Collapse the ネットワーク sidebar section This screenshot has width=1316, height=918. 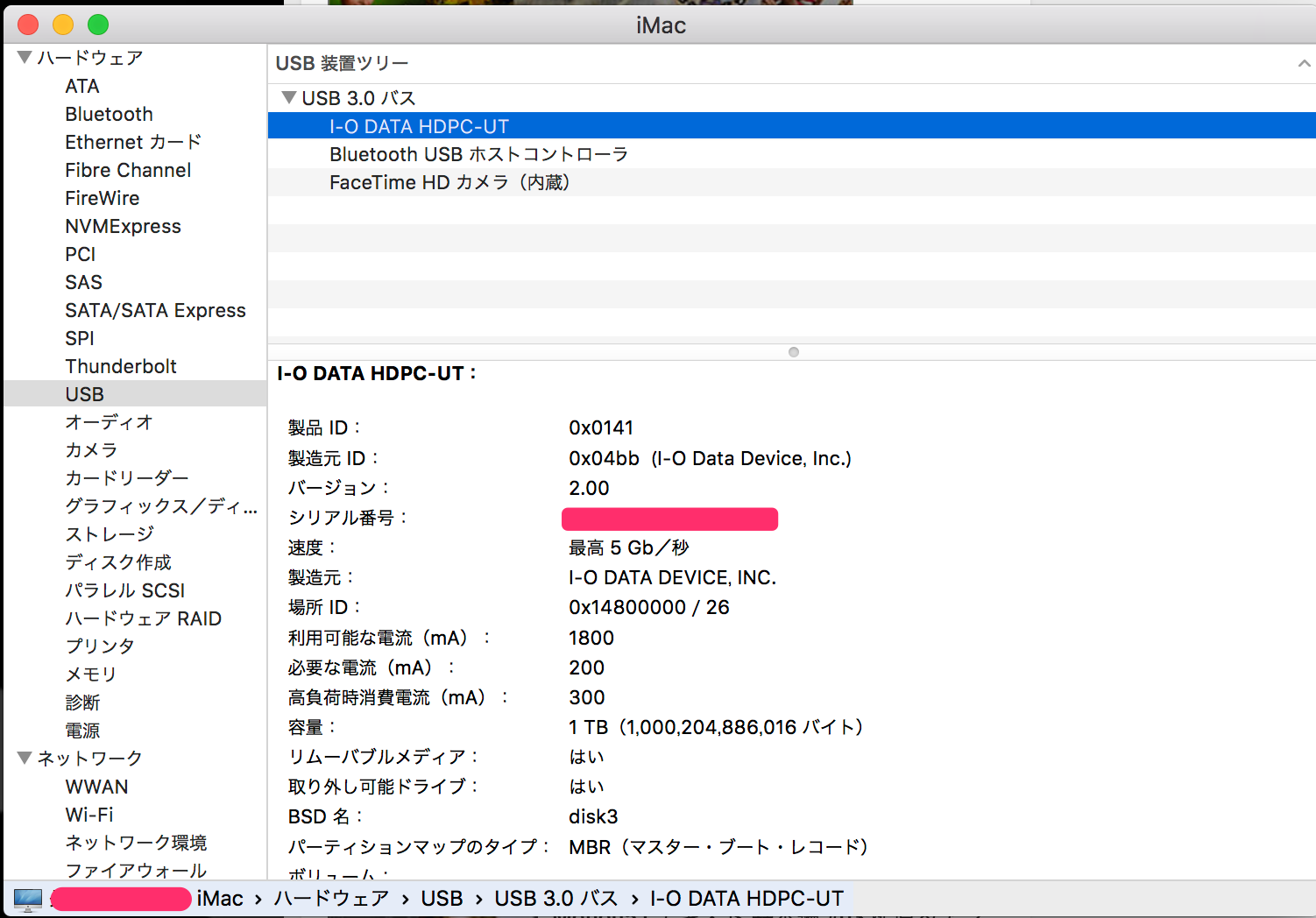pos(25,758)
